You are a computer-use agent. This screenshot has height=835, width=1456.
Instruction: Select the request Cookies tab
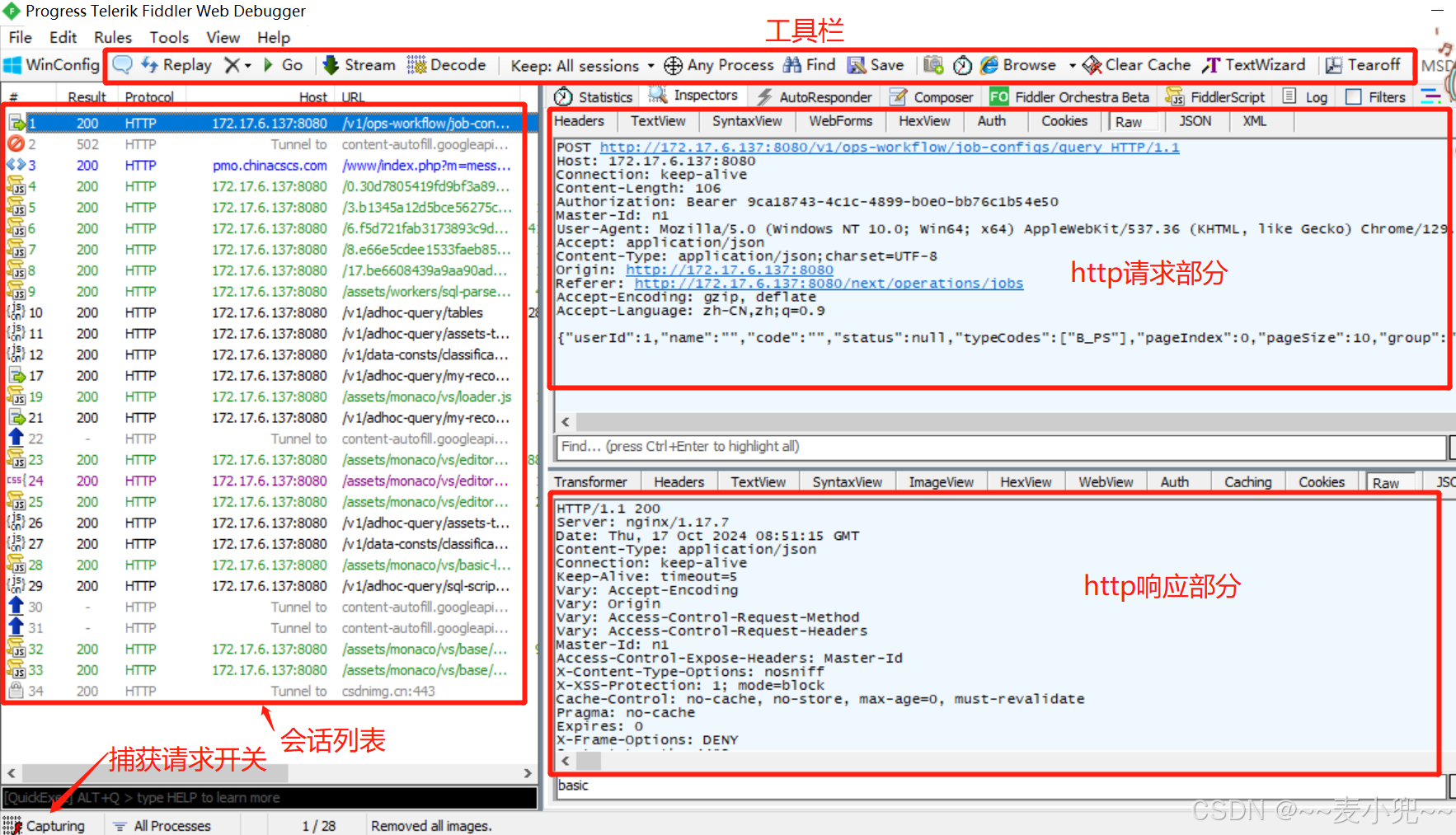[1064, 121]
